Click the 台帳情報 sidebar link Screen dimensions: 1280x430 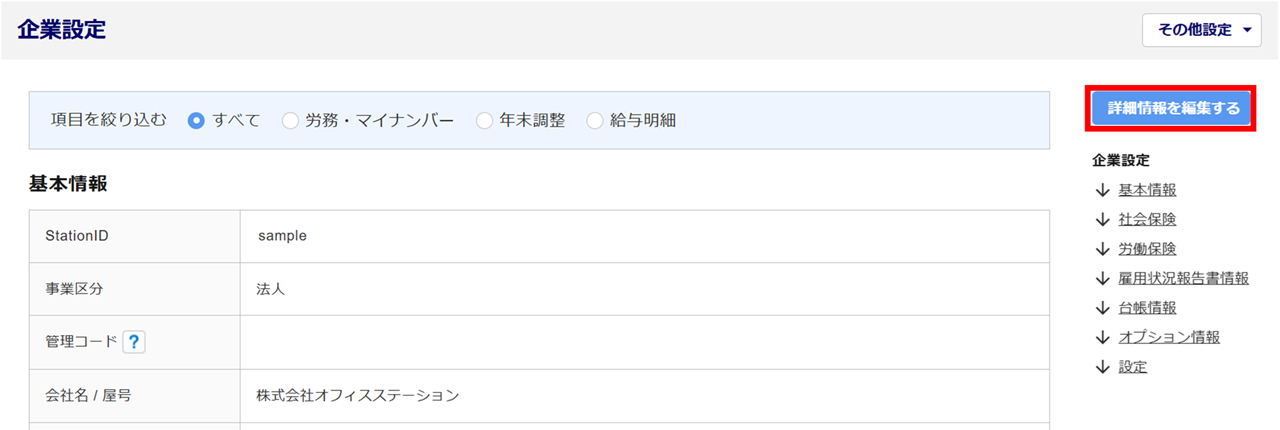click(1147, 308)
